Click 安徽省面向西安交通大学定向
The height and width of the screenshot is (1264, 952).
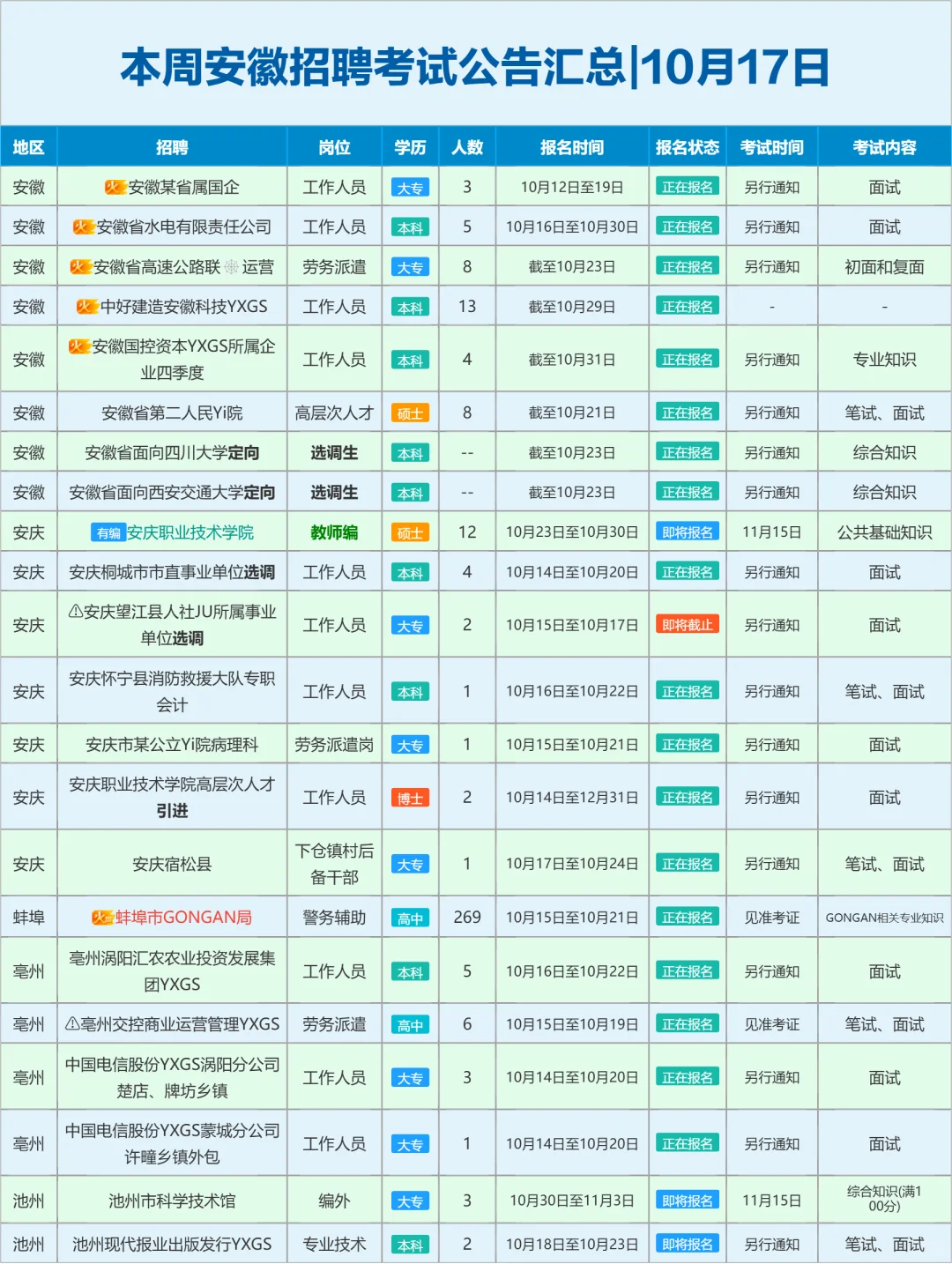172,492
